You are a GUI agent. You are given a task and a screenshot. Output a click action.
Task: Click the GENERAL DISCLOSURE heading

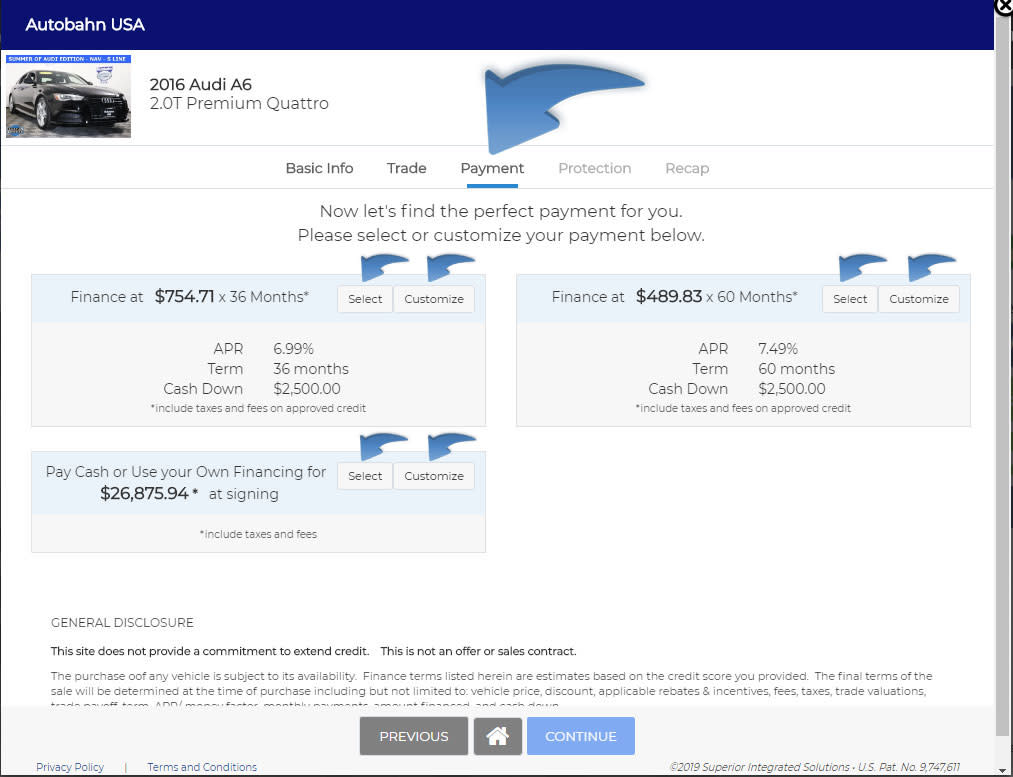[x=122, y=623]
